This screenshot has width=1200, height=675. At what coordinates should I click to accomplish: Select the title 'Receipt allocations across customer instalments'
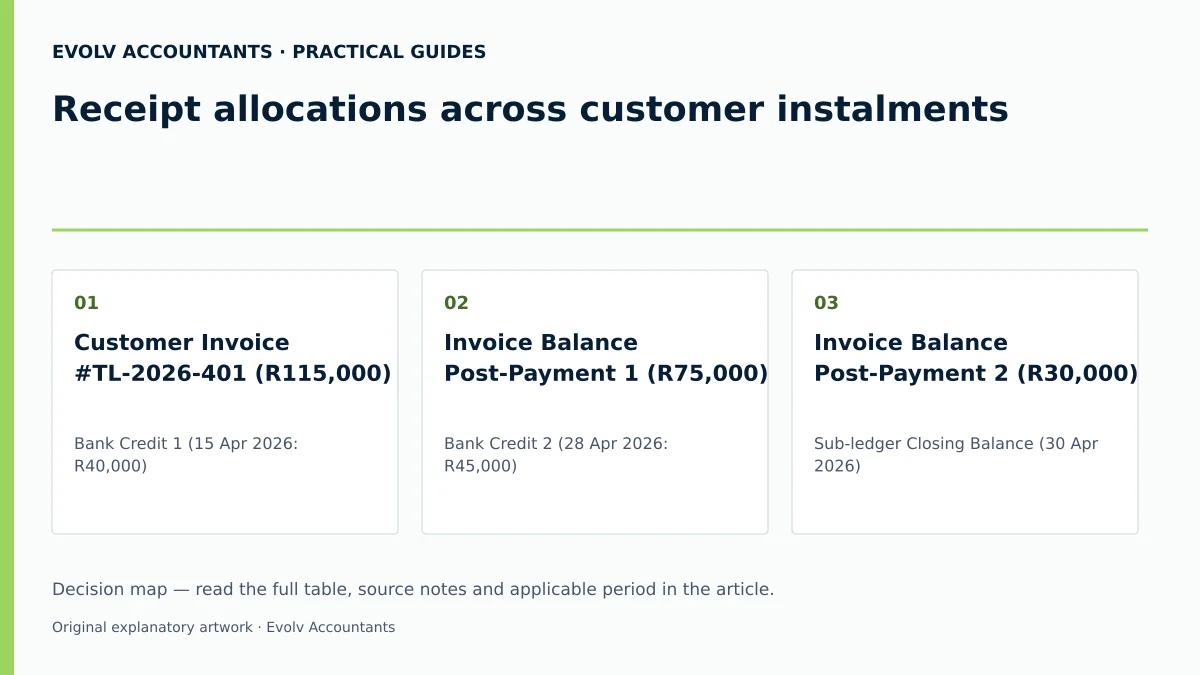coord(530,109)
